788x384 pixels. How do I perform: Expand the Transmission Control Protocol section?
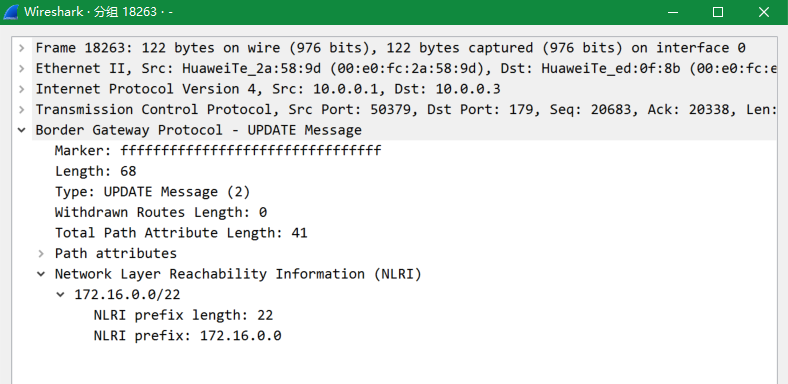(x=21, y=110)
